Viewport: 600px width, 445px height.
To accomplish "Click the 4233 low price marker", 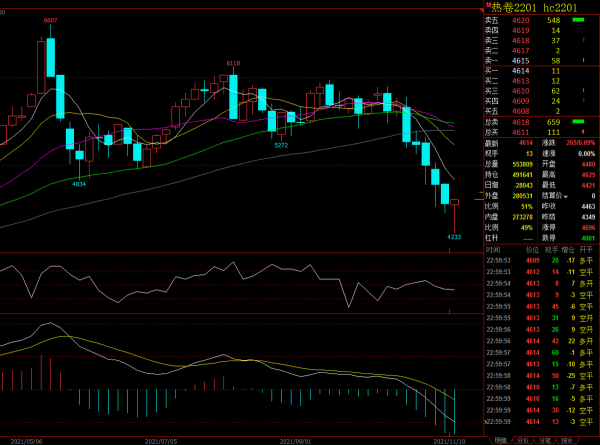I will pos(453,237).
